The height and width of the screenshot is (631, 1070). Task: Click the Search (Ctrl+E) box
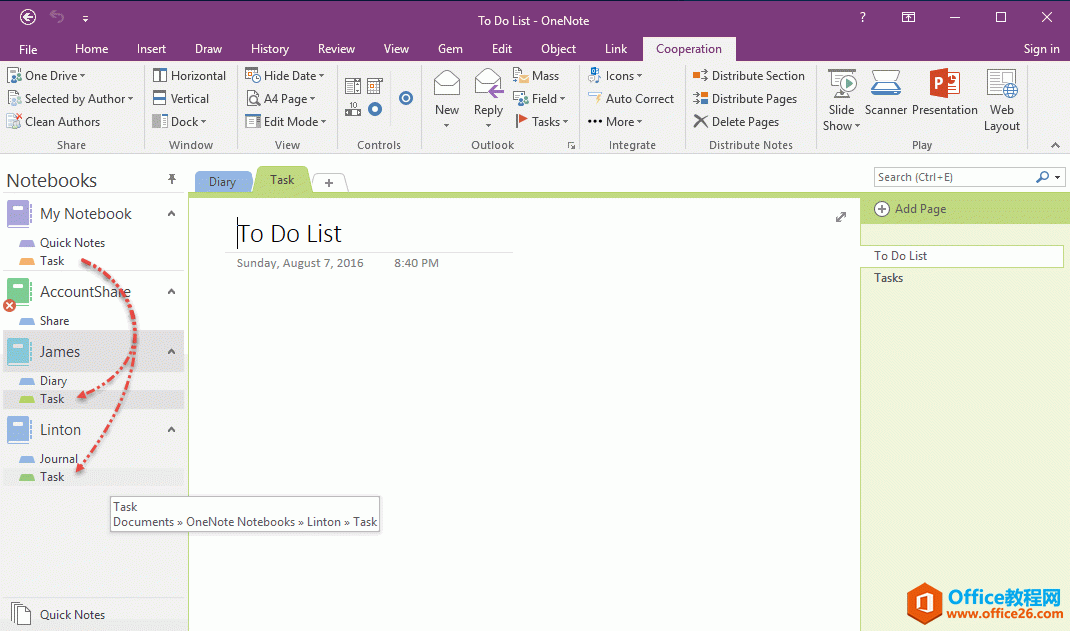coord(952,177)
